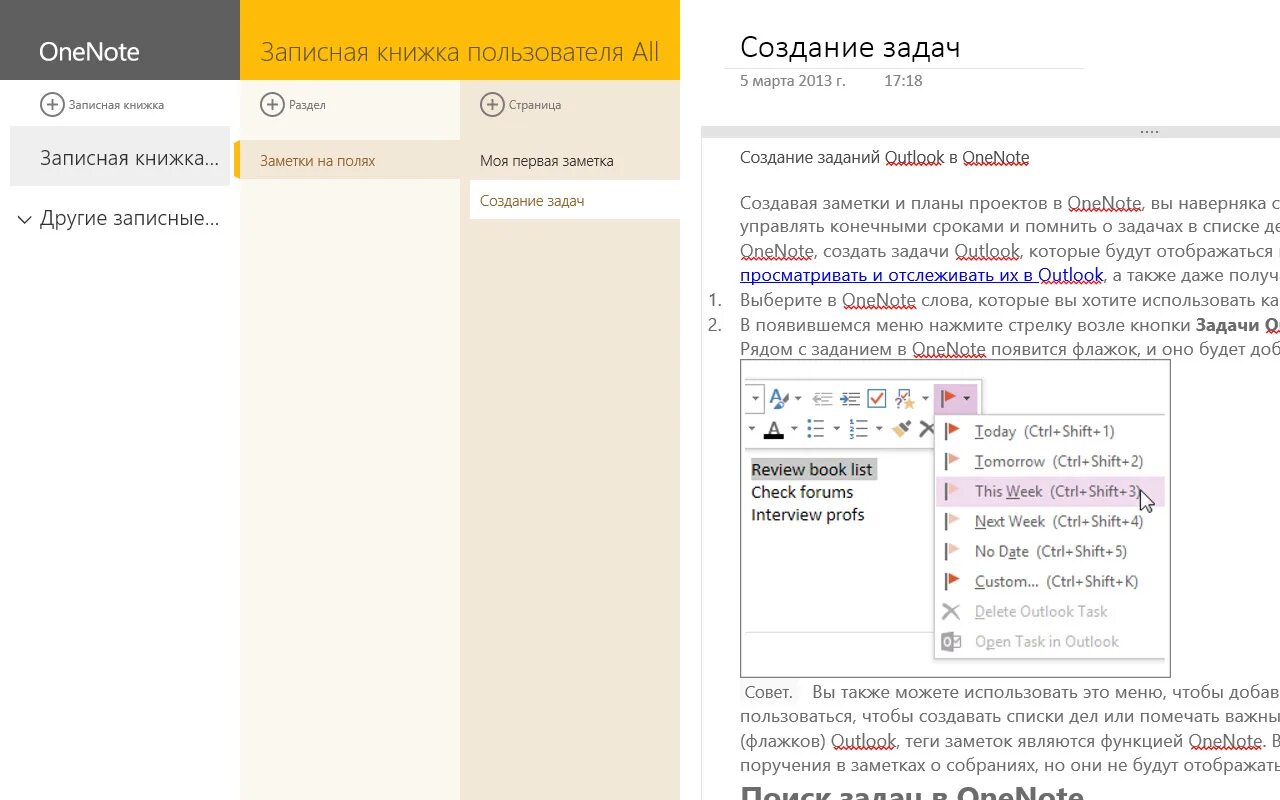This screenshot has width=1280, height=800.
Task: Click the red flag icon beside Custom...
Action: [952, 581]
